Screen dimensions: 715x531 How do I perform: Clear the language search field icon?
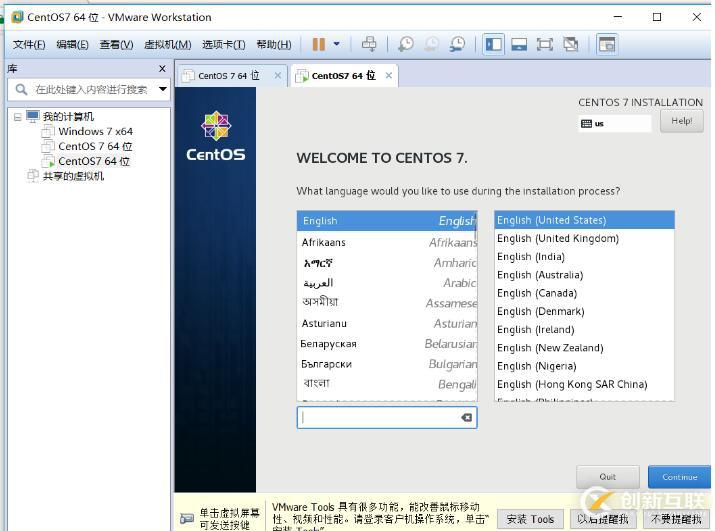[x=466, y=417]
